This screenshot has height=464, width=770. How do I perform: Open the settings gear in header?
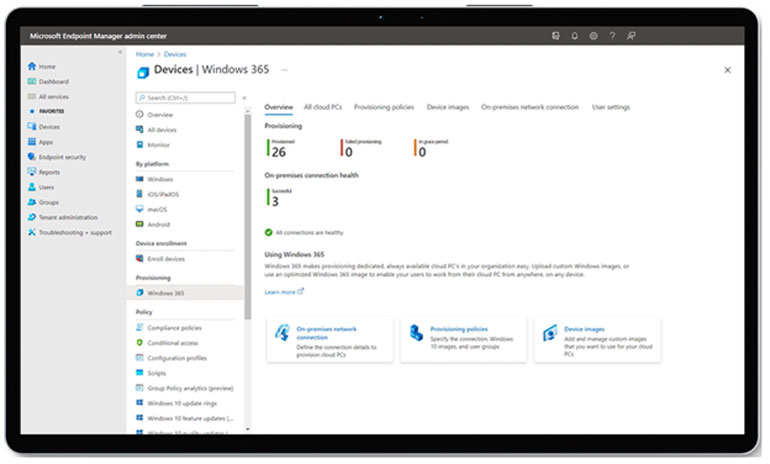click(593, 36)
